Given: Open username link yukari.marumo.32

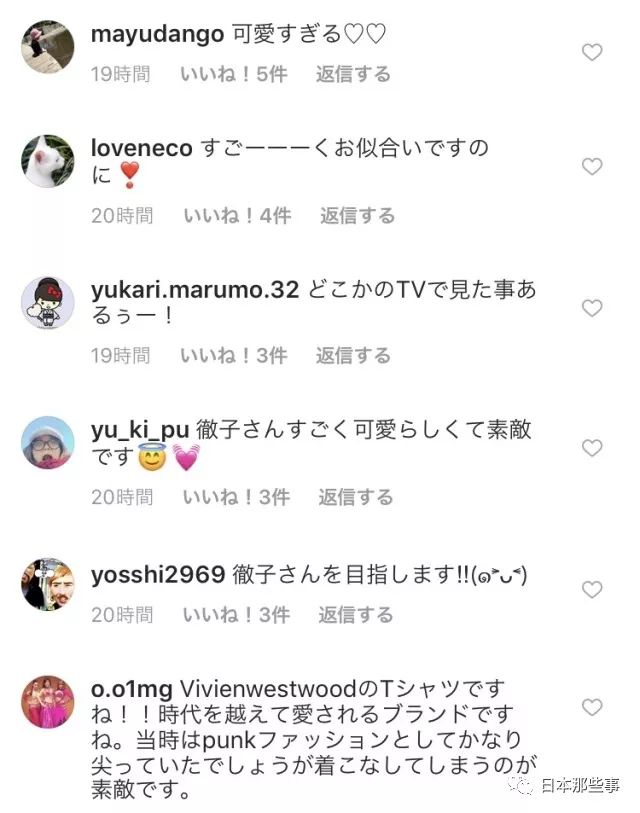Looking at the screenshot, I should [x=195, y=290].
